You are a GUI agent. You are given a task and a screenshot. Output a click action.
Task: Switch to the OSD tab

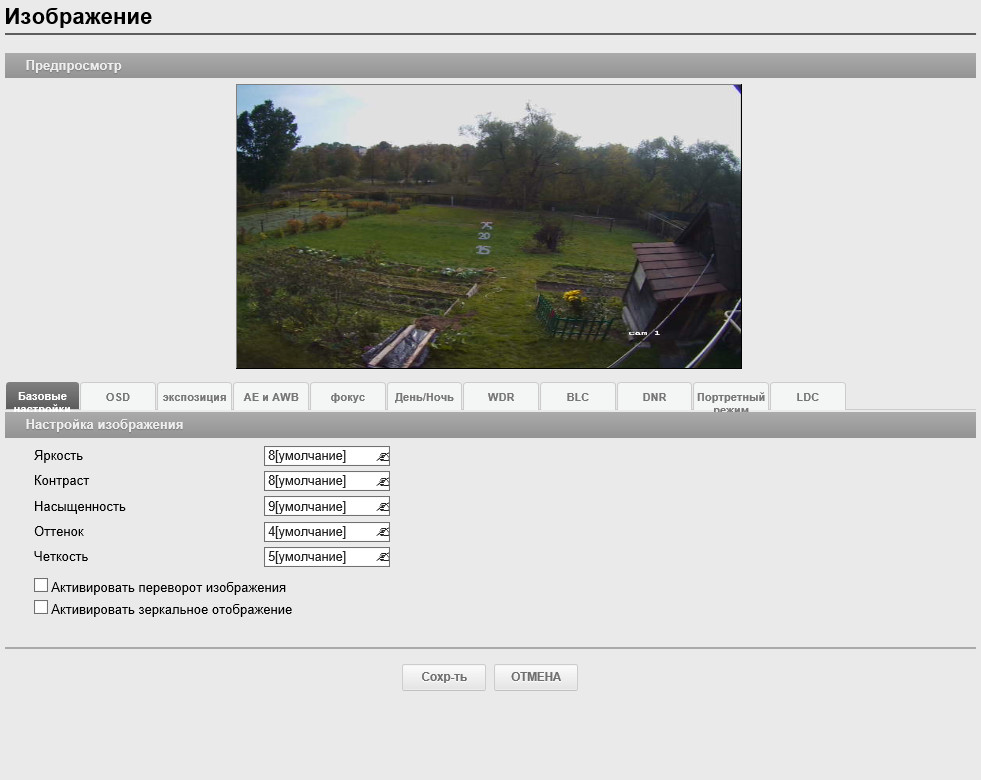[118, 397]
